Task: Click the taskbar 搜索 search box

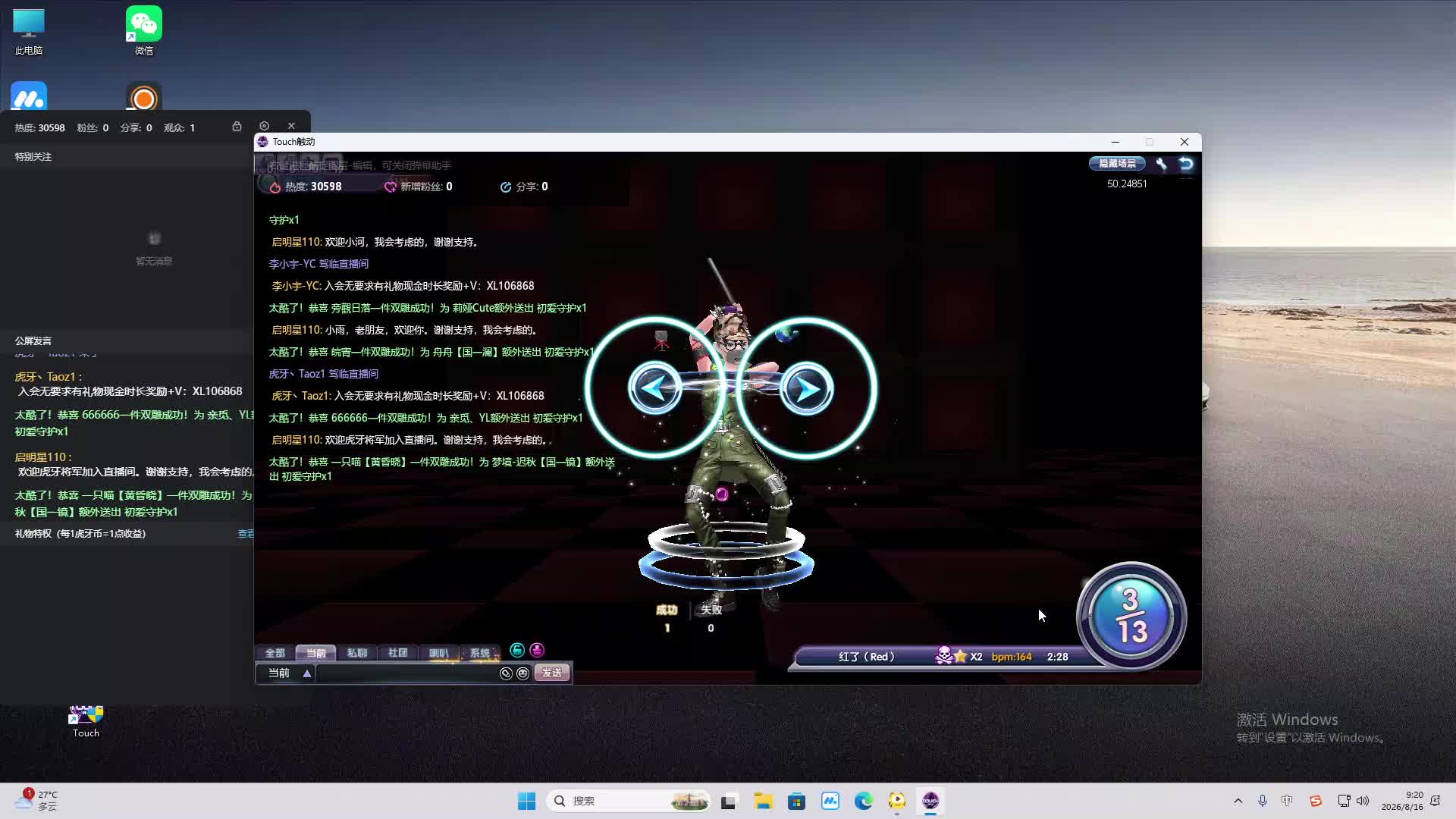Action: click(628, 801)
